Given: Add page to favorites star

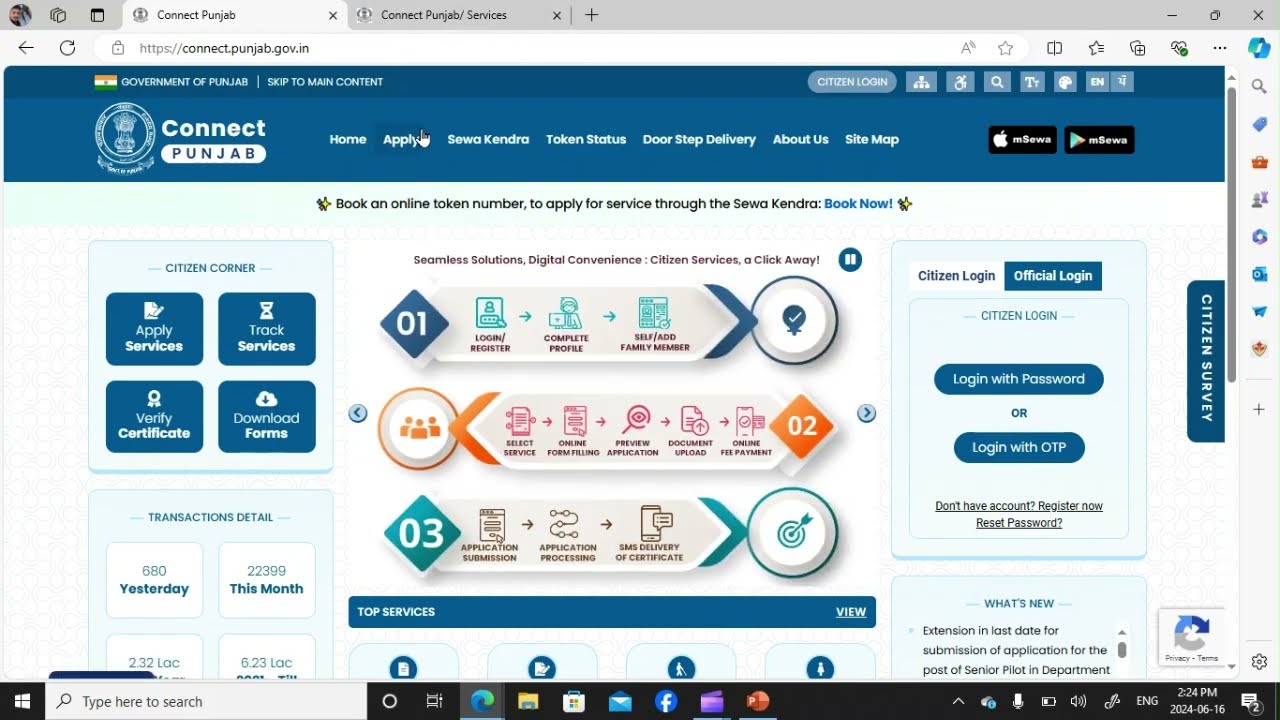Looking at the screenshot, I should coord(1005,48).
